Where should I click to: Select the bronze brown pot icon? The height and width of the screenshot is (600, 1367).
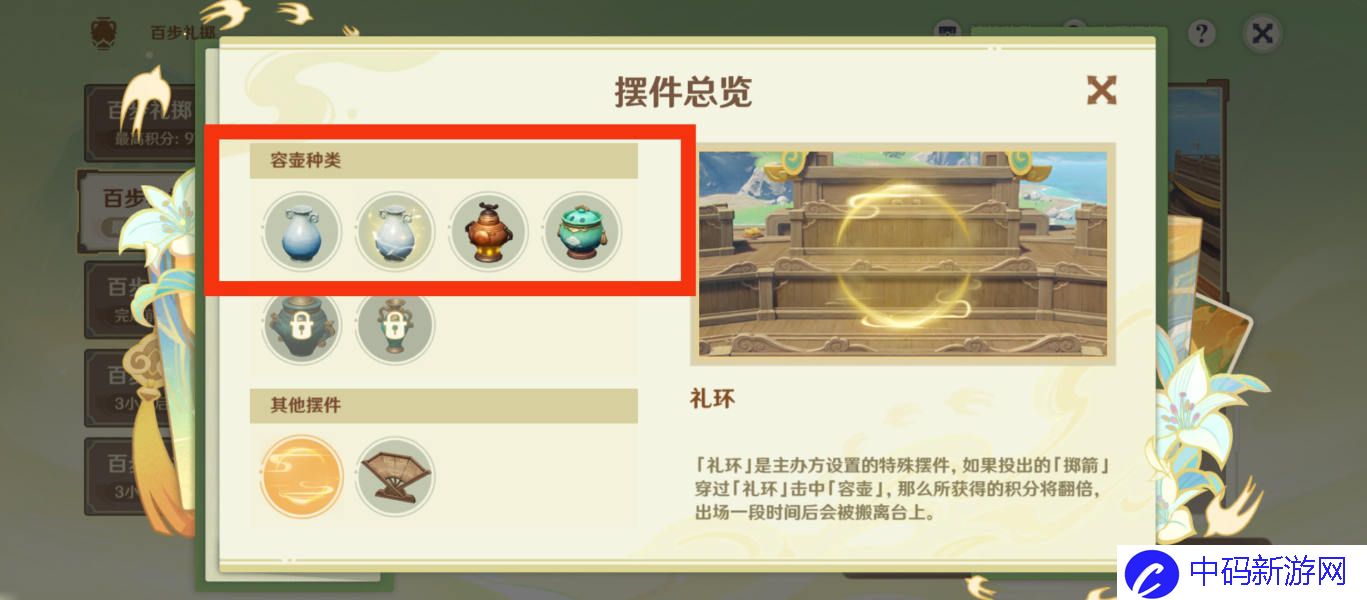click(x=489, y=232)
